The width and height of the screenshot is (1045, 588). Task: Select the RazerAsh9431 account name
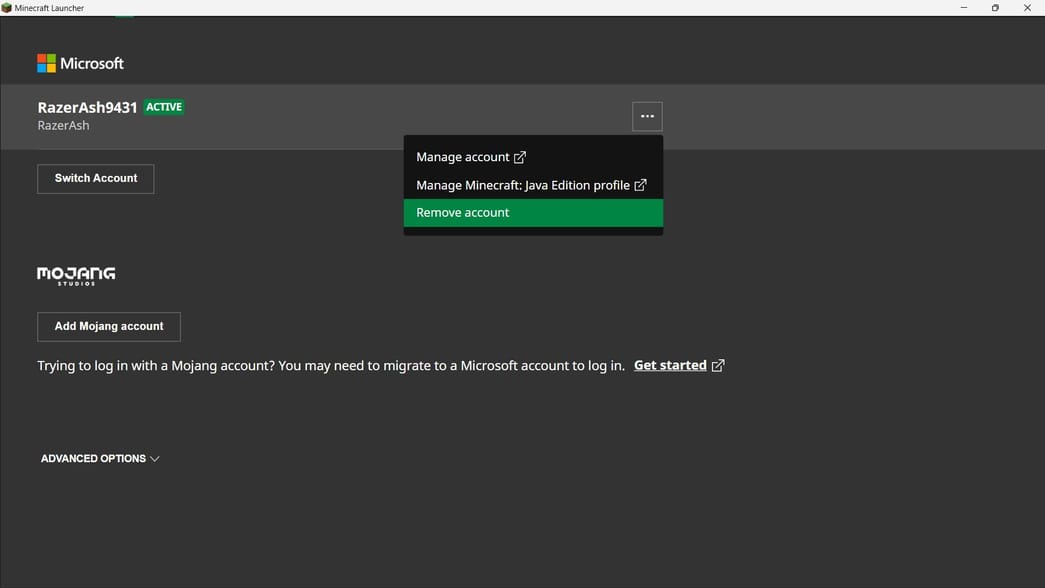(86, 107)
